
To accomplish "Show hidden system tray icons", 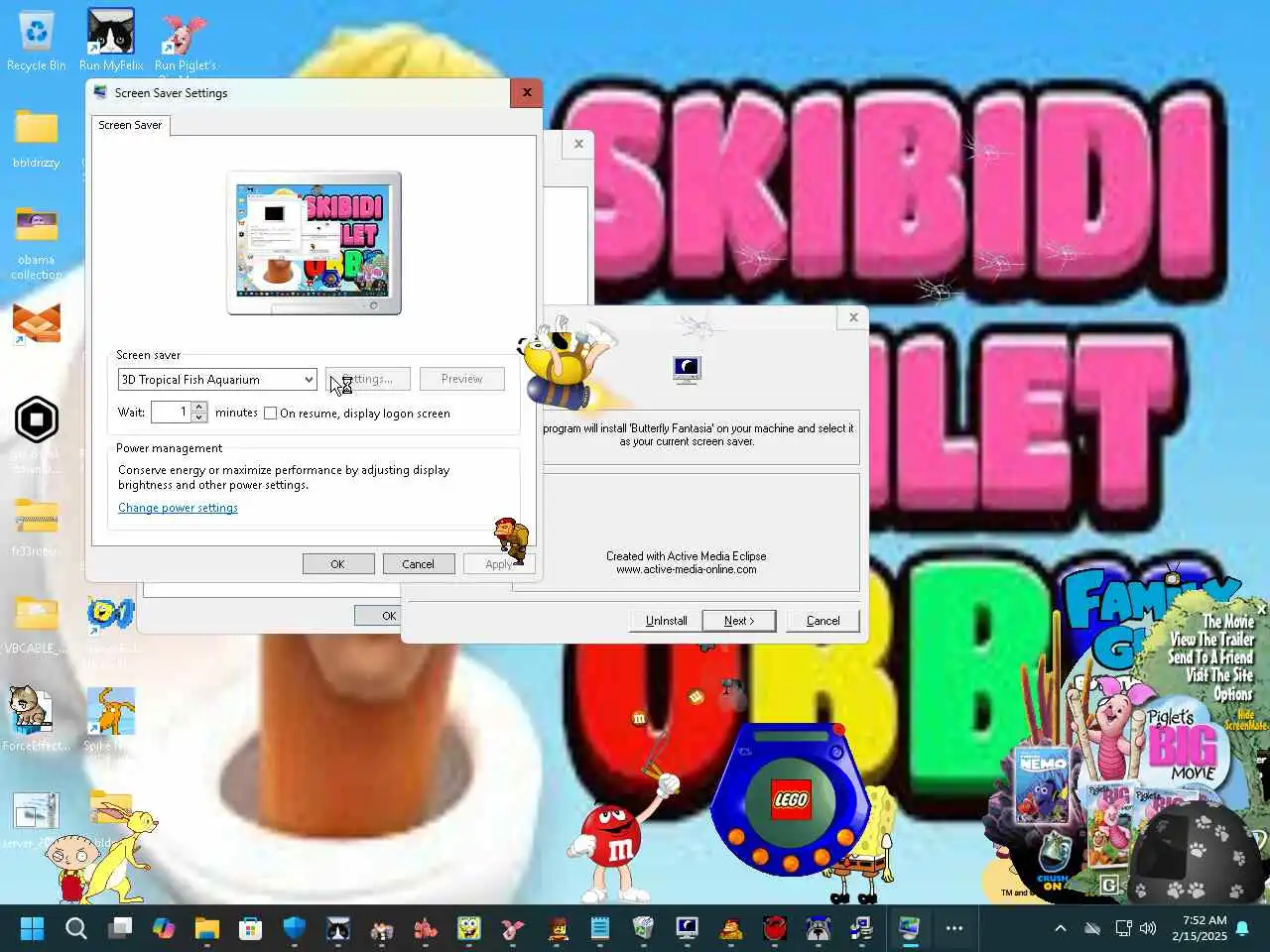I will click(1060, 928).
